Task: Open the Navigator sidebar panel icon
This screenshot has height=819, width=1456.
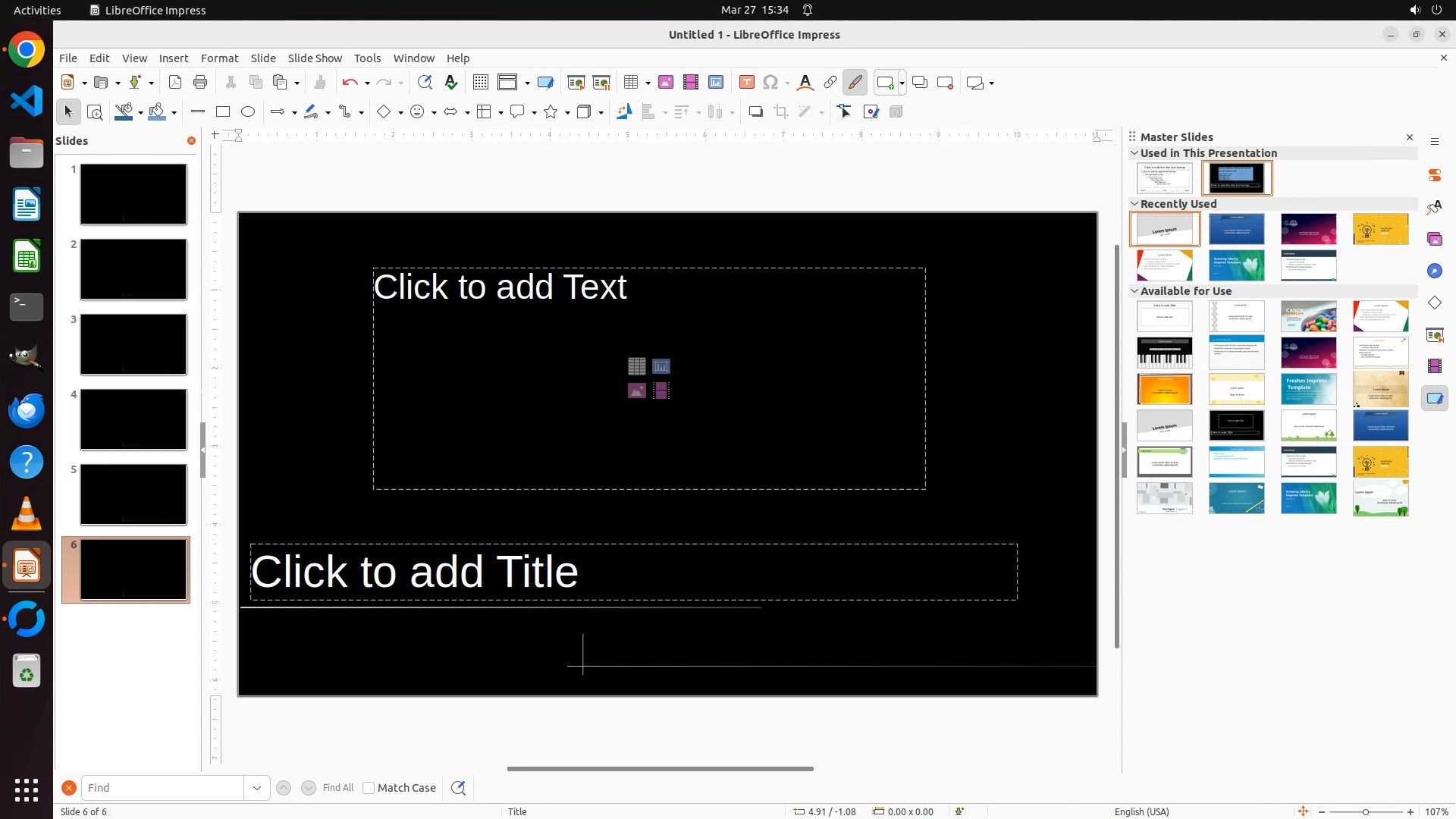Action: click(x=1435, y=271)
